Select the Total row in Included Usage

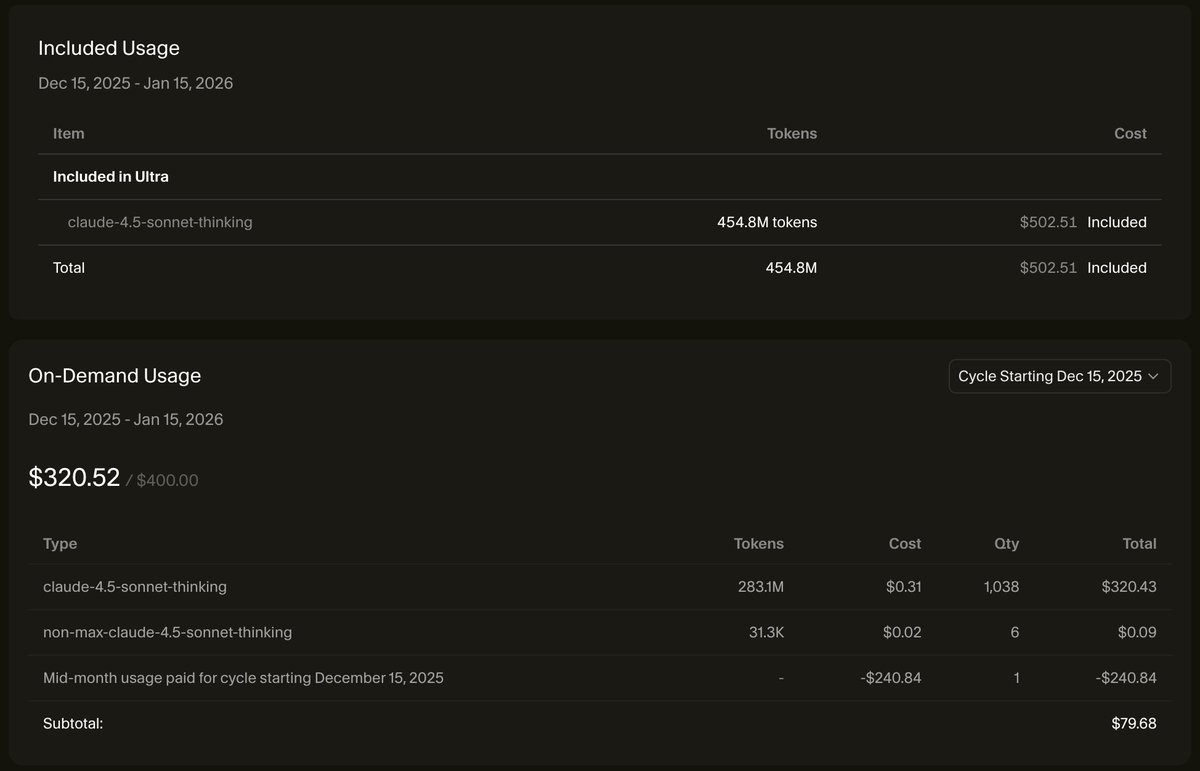coord(69,267)
